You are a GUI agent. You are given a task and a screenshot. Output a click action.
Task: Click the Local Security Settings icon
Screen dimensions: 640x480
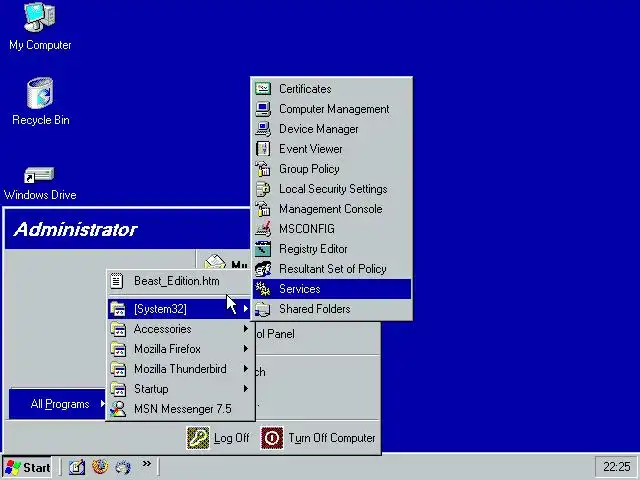(263, 189)
